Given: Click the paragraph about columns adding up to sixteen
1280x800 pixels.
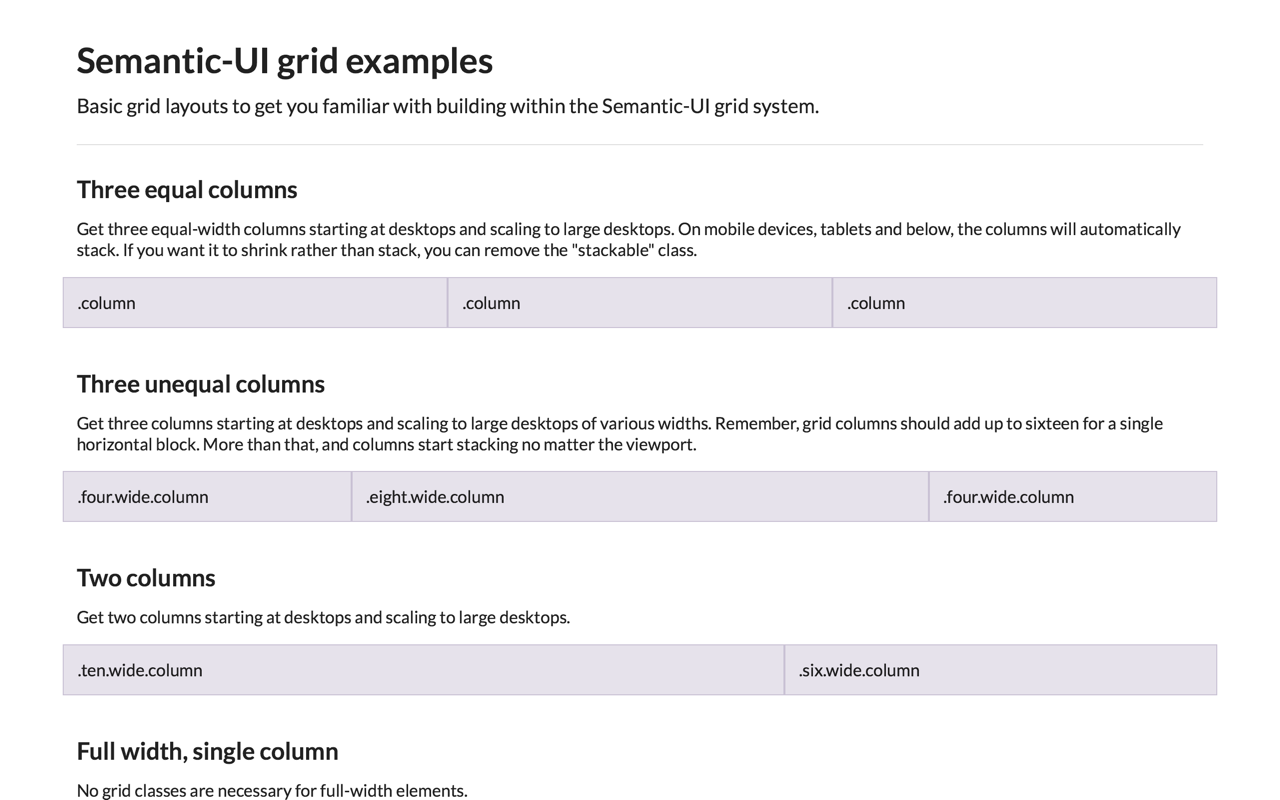Looking at the screenshot, I should [x=620, y=434].
